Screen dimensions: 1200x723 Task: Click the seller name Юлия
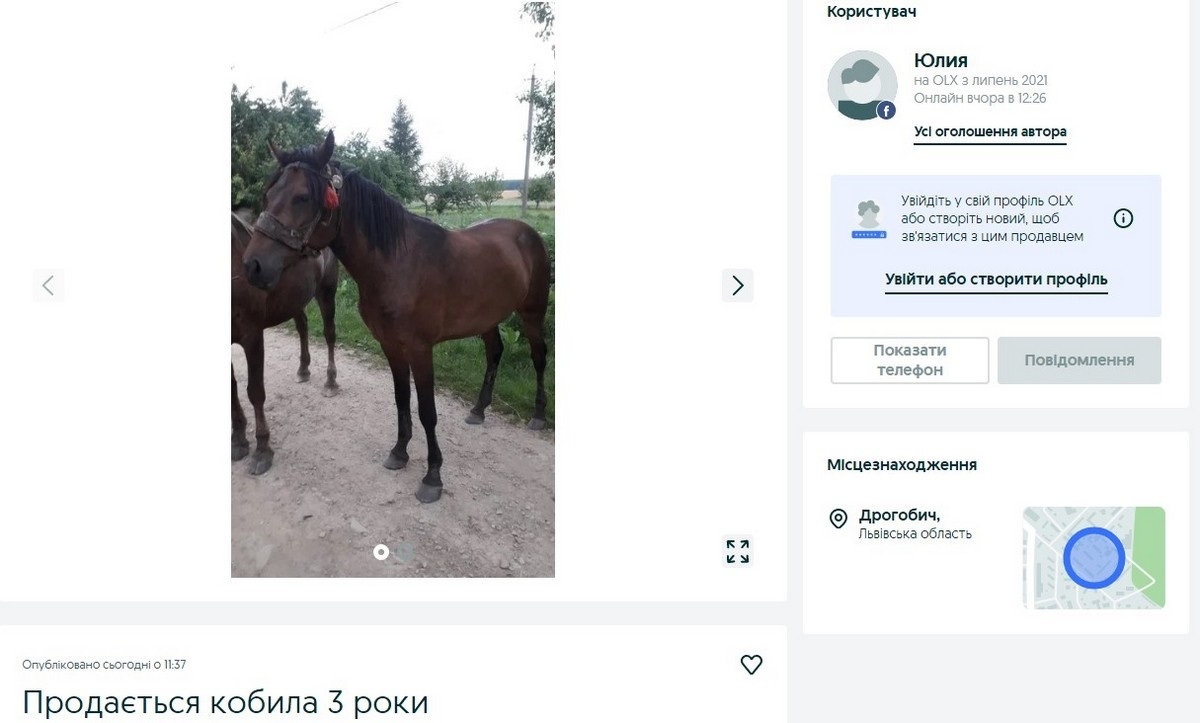[x=941, y=60]
